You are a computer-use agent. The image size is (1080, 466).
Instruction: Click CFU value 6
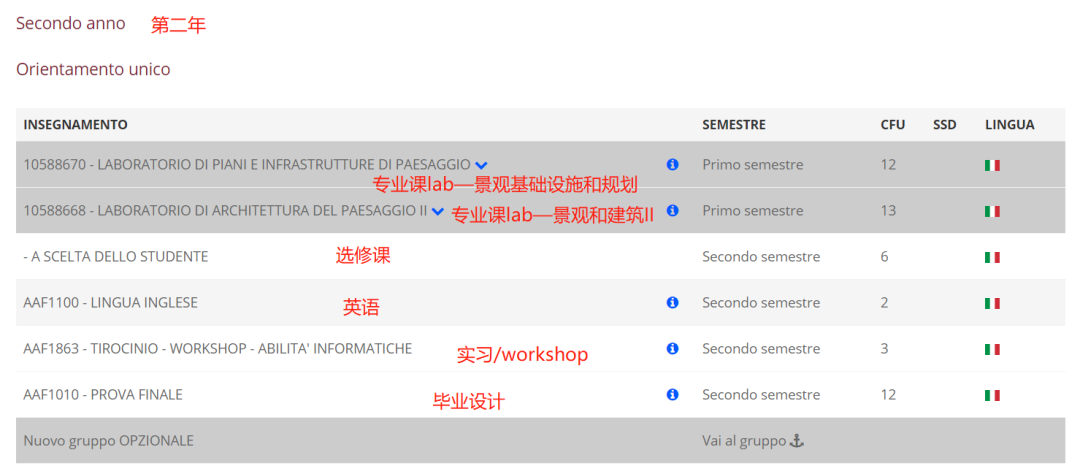pyautogui.click(x=884, y=257)
